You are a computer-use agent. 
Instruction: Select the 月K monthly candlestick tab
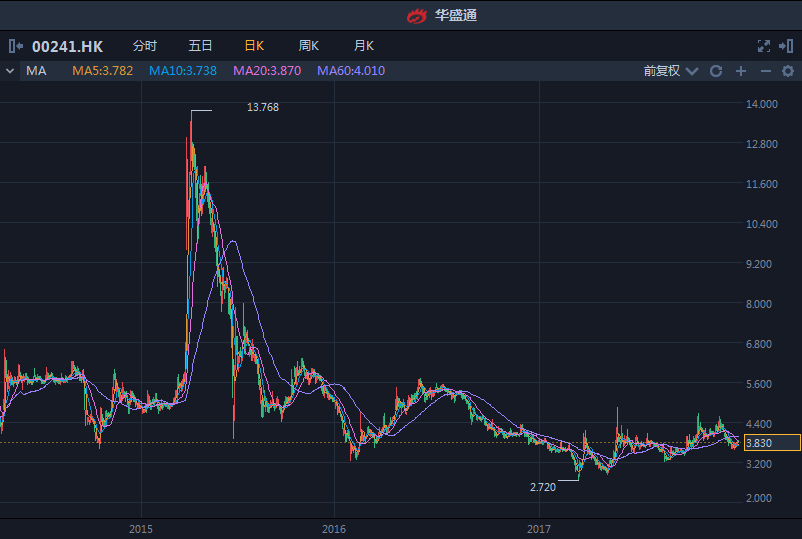363,46
